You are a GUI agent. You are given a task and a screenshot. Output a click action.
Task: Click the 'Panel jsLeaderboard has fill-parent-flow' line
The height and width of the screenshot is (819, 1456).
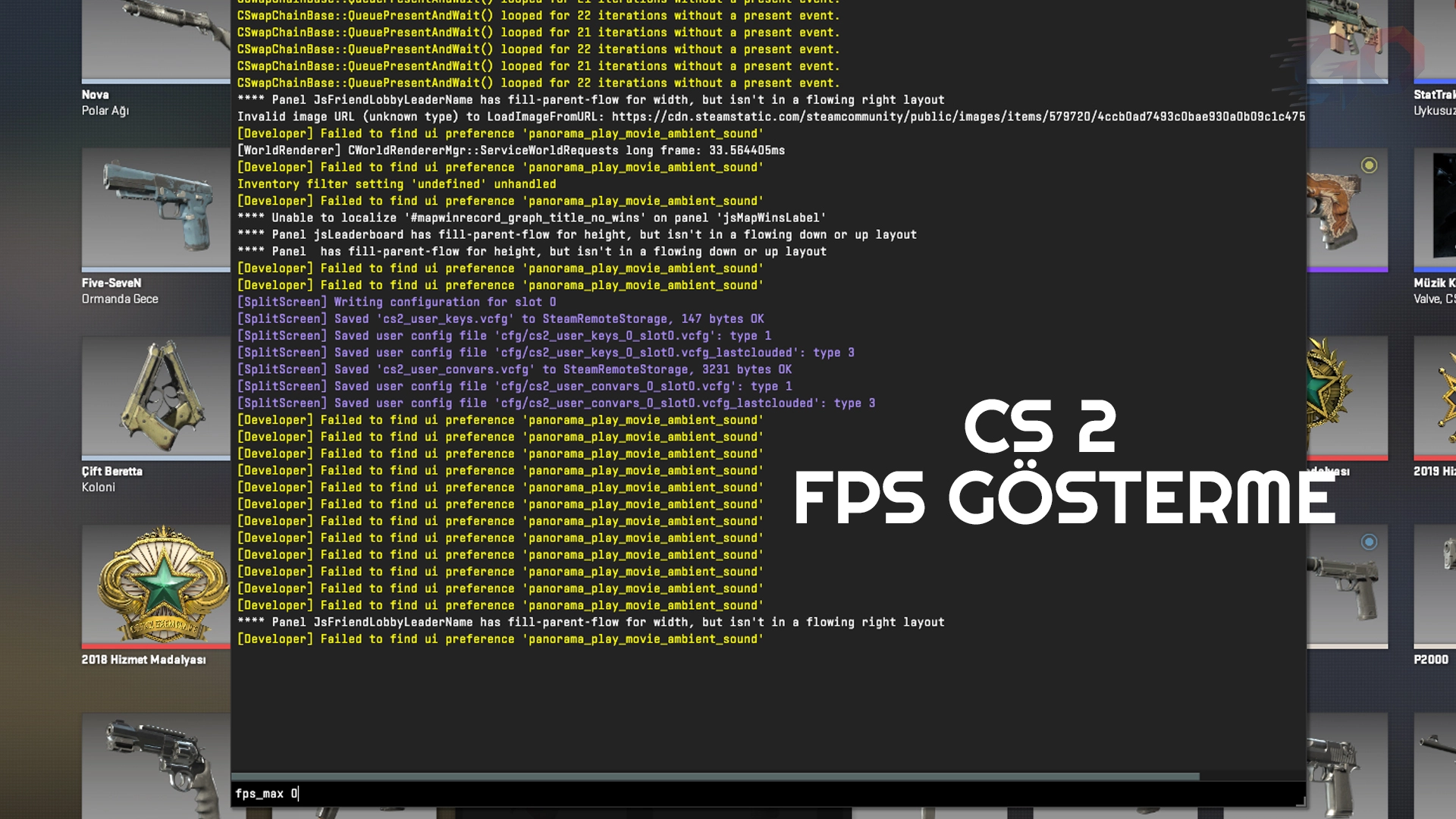pos(577,234)
